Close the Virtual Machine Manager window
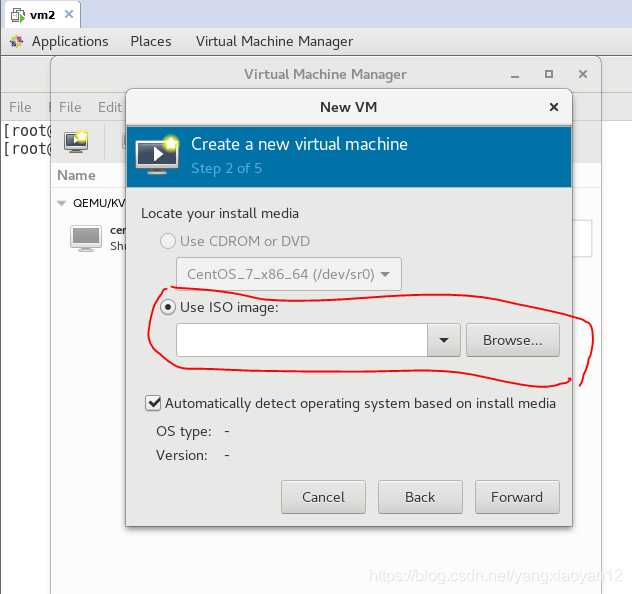Screen dimensions: 632x594 pos(583,74)
